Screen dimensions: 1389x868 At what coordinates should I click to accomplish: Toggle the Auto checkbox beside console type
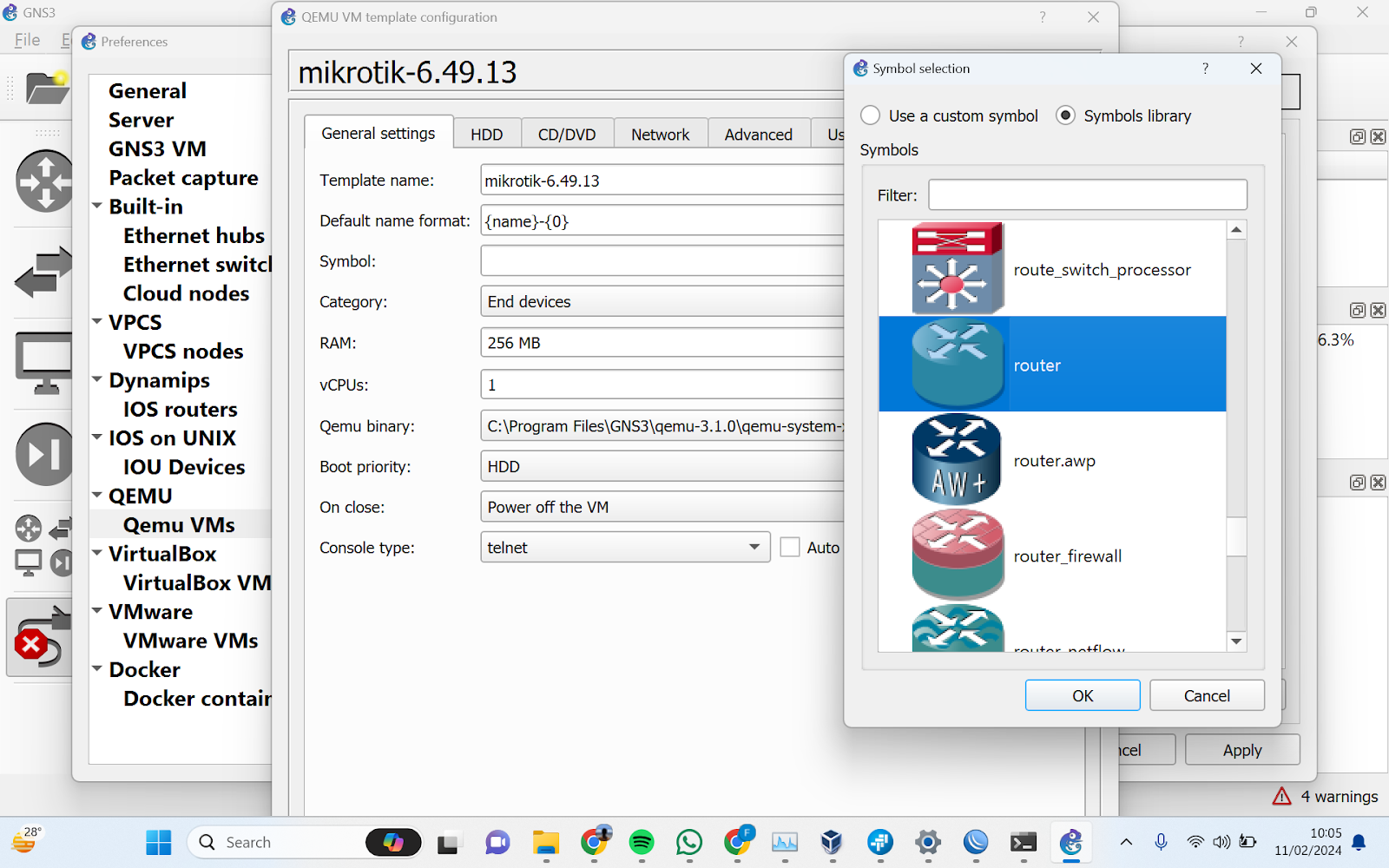790,548
